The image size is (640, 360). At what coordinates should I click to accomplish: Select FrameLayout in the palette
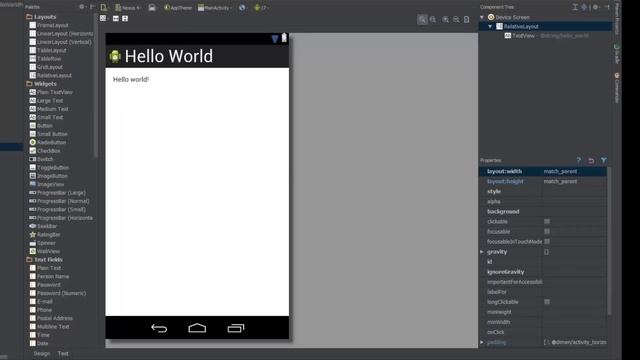[x=49, y=25]
